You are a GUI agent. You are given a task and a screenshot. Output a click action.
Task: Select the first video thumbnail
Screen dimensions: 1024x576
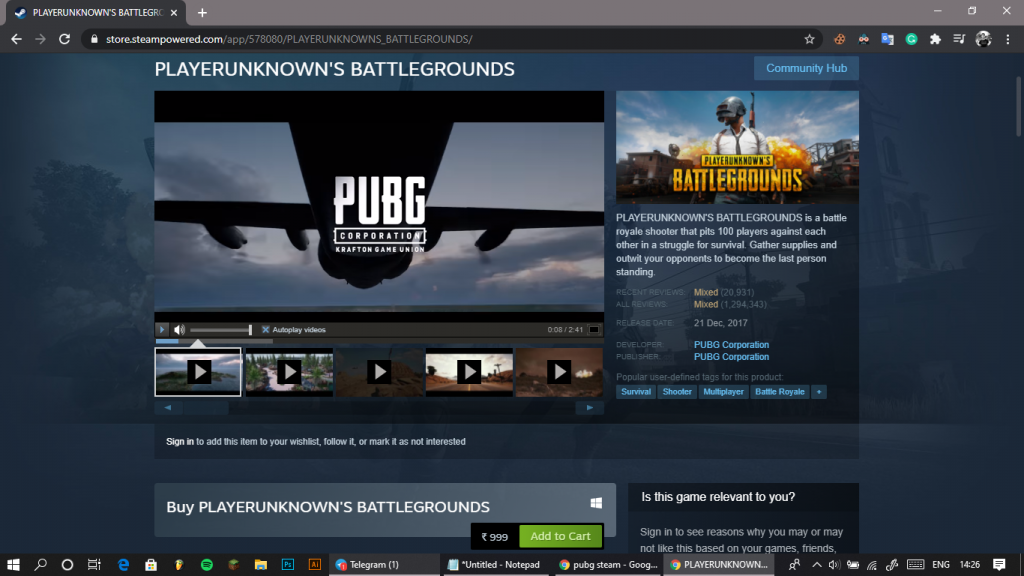coord(198,372)
